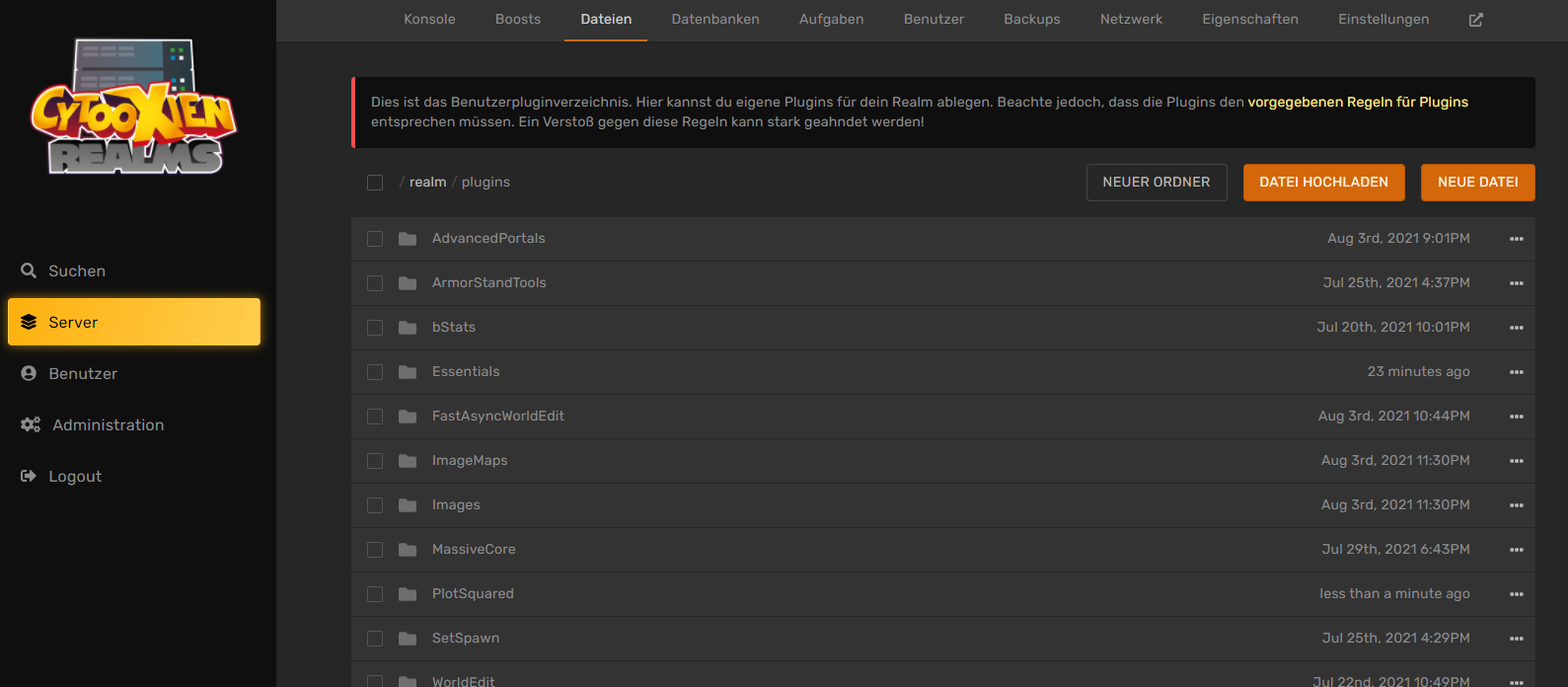1568x687 pixels.
Task: Open the three-dot menu for SetSpawn
Action: [x=1517, y=639]
